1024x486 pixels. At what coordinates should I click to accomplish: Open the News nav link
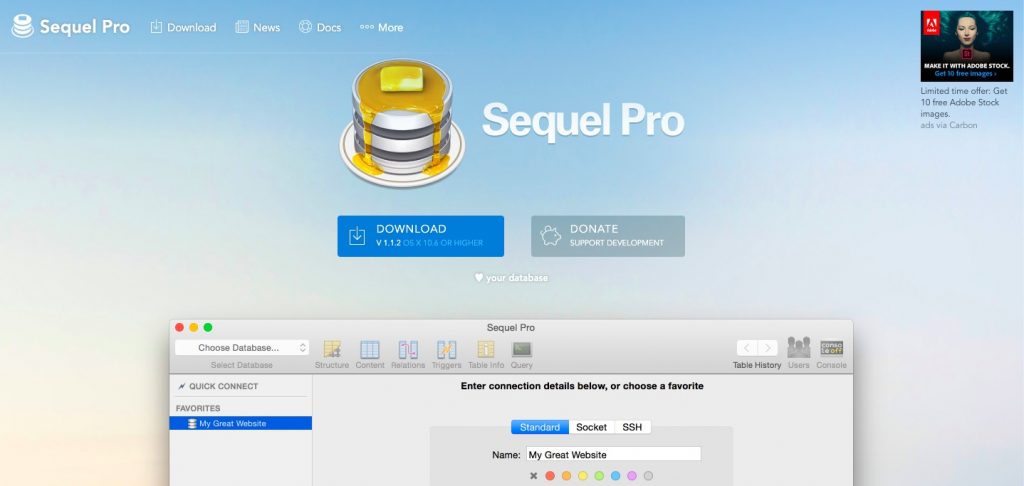tap(257, 27)
